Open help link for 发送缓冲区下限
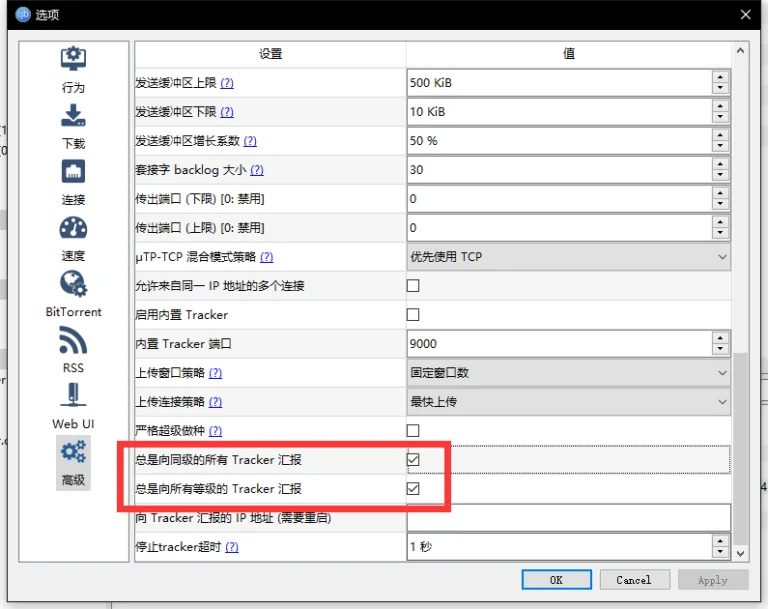Screen dimensions: 768x609 (227, 112)
